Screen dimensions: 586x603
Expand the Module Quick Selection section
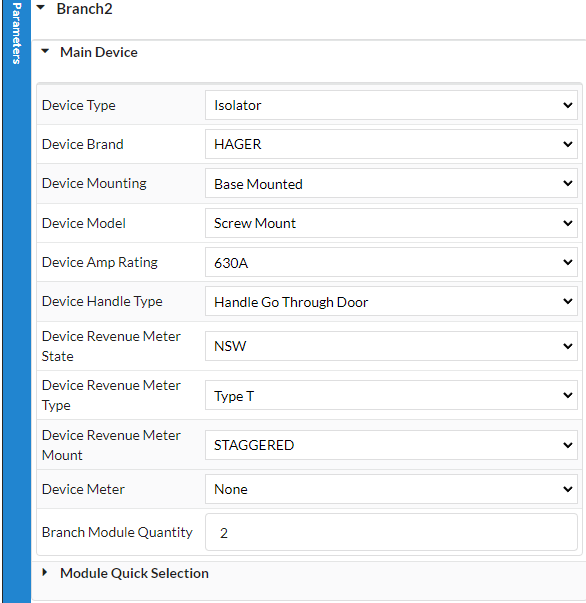coord(45,572)
